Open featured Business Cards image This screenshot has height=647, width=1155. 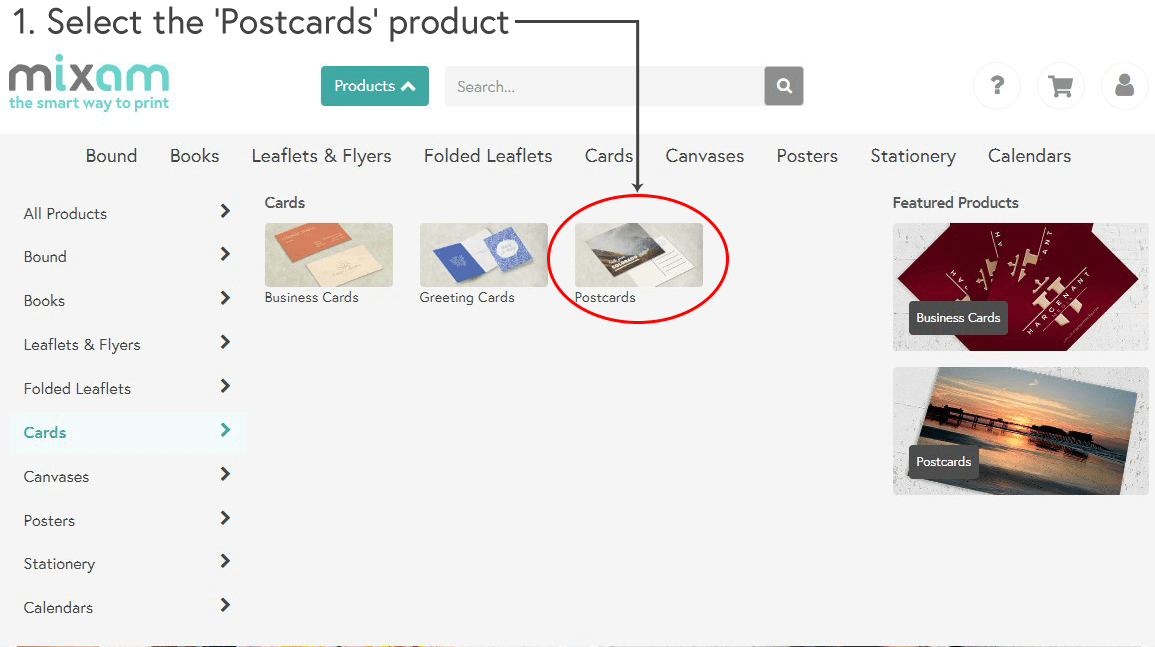pyautogui.click(x=1020, y=287)
